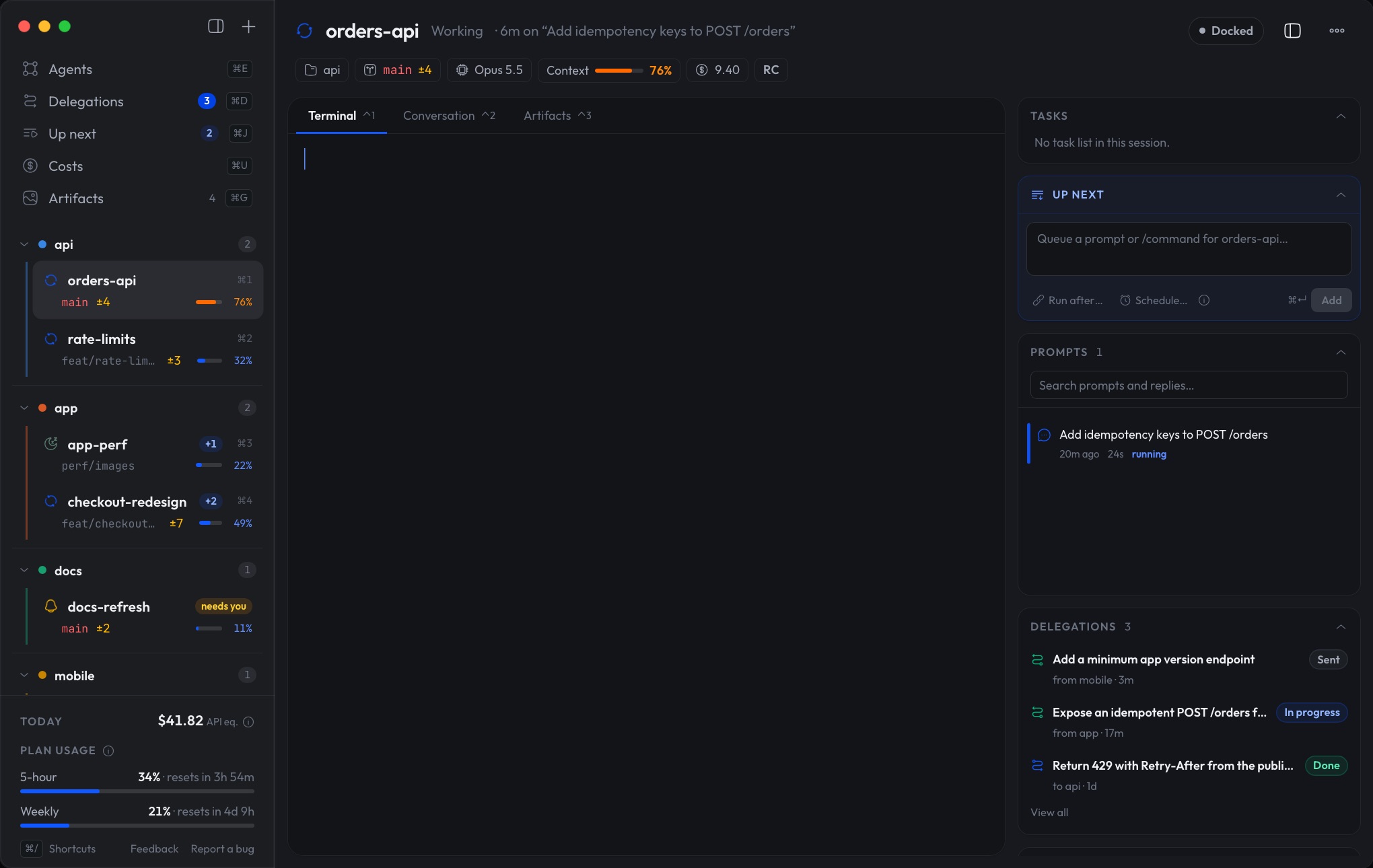Image resolution: width=1373 pixels, height=868 pixels.
Task: Switch to the Terminal tab
Action: pyautogui.click(x=341, y=116)
